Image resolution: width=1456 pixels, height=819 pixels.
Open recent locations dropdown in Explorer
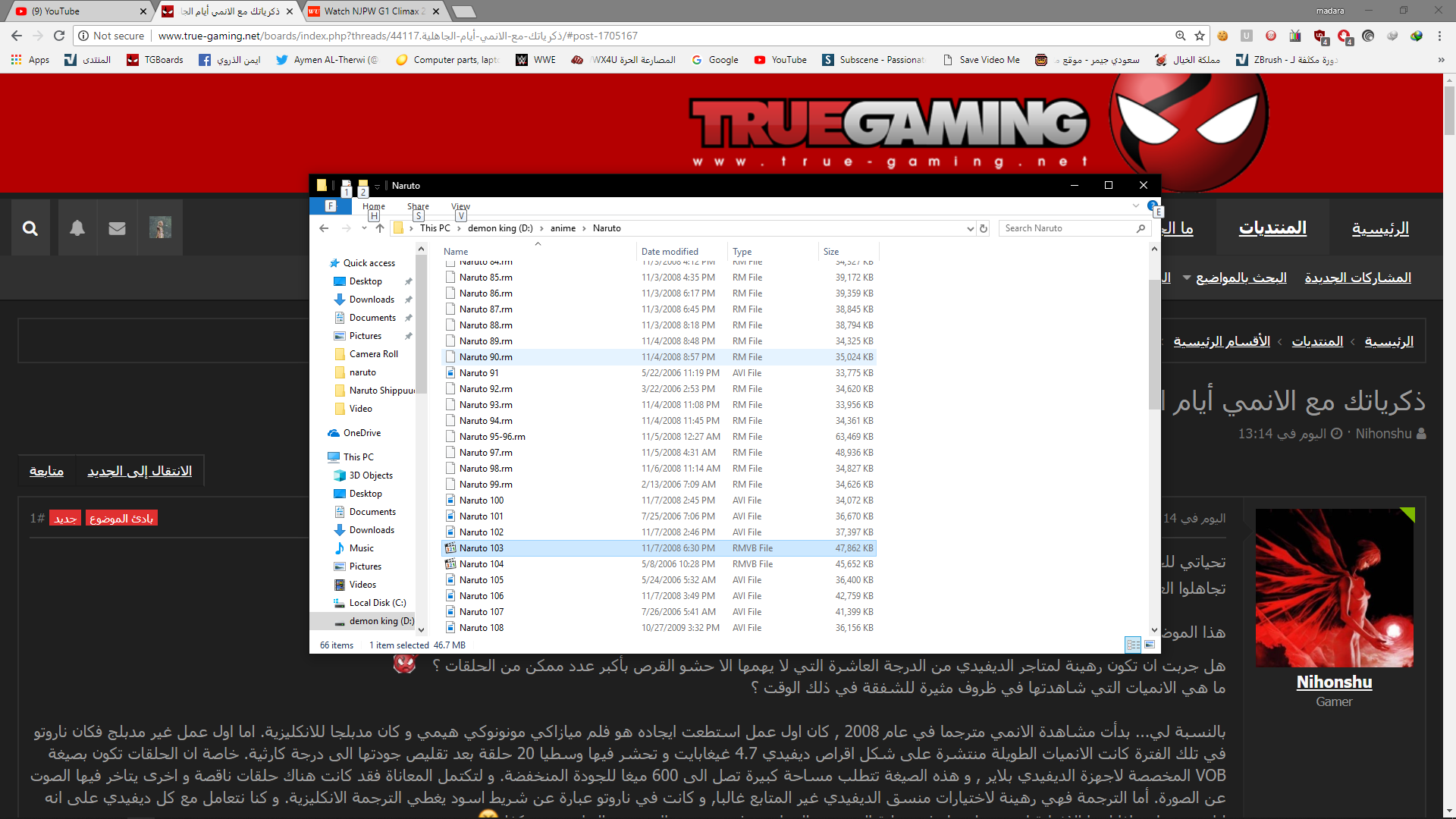[x=364, y=228]
